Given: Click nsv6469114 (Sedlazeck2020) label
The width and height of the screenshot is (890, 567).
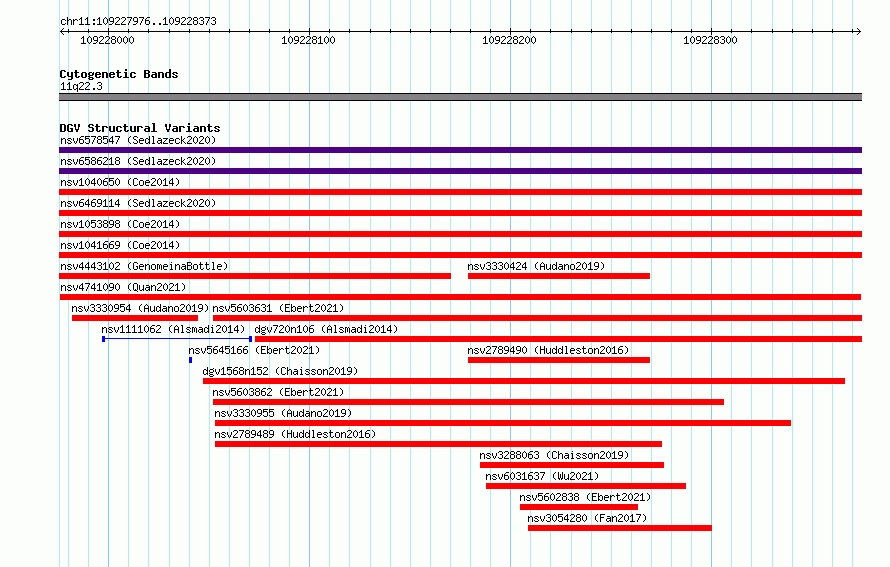Looking at the screenshot, I should (138, 203).
